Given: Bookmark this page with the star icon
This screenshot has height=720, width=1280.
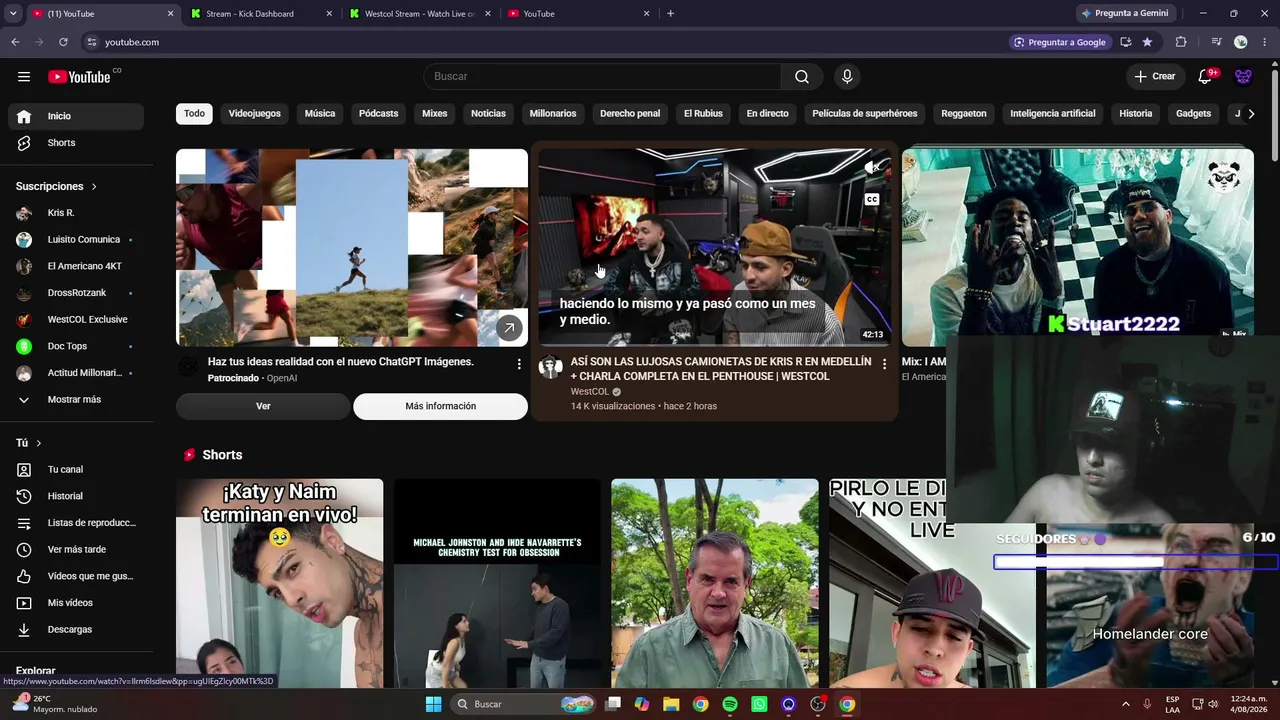Looking at the screenshot, I should (x=1147, y=42).
